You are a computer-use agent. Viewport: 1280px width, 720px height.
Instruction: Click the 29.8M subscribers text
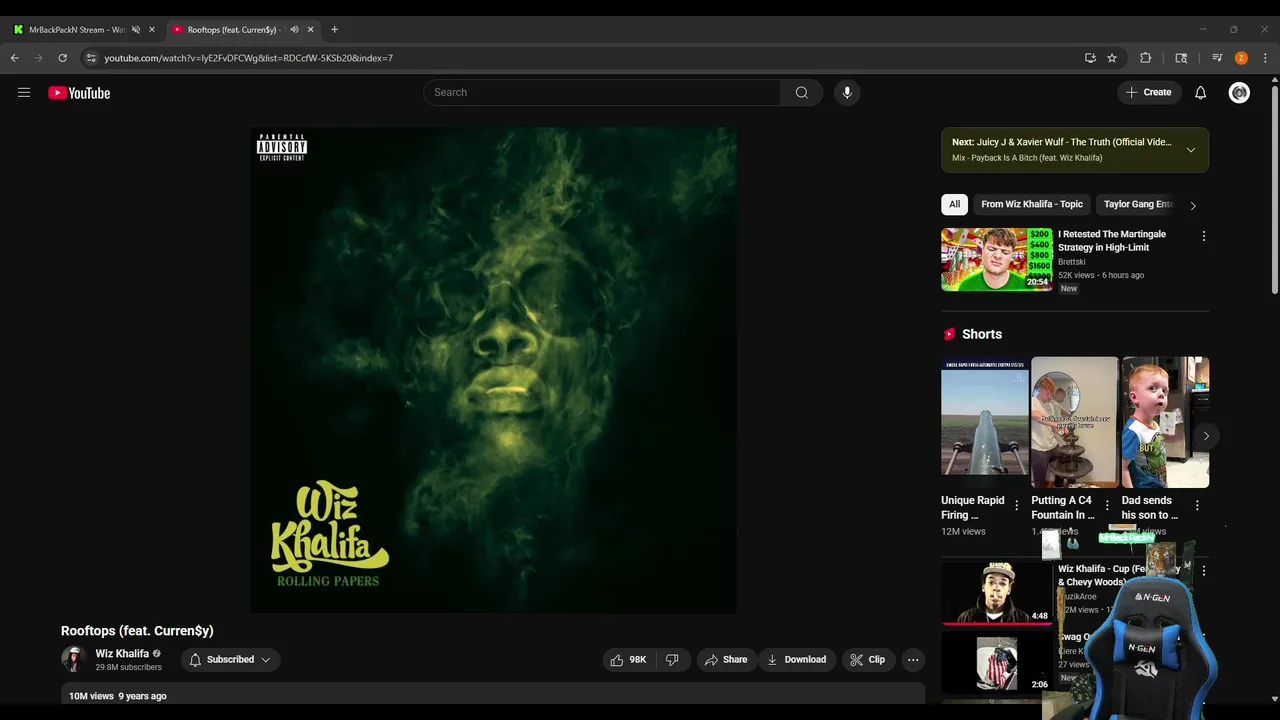(128, 667)
